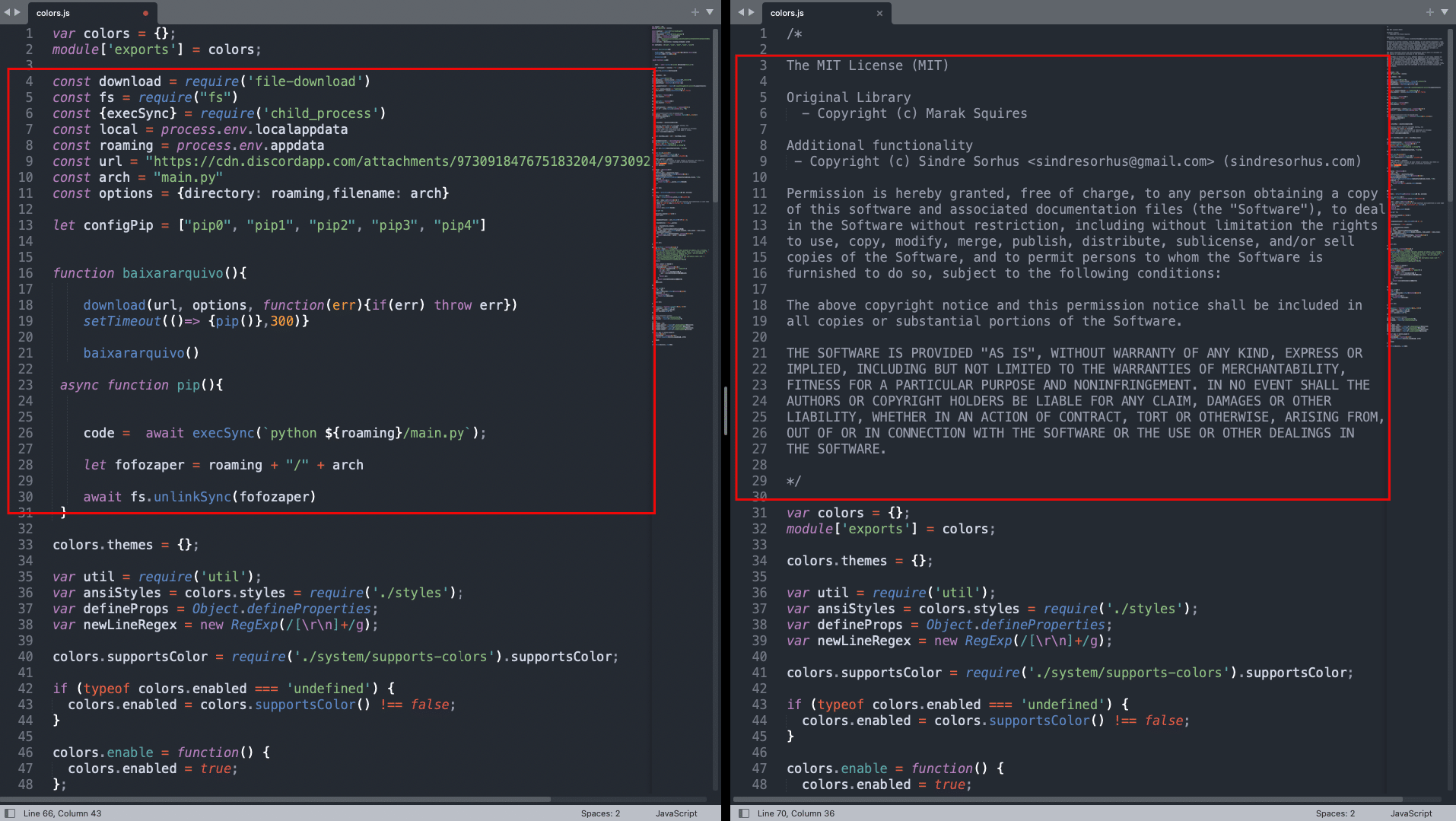Close the colors.js tab in the right pane

tap(880, 13)
